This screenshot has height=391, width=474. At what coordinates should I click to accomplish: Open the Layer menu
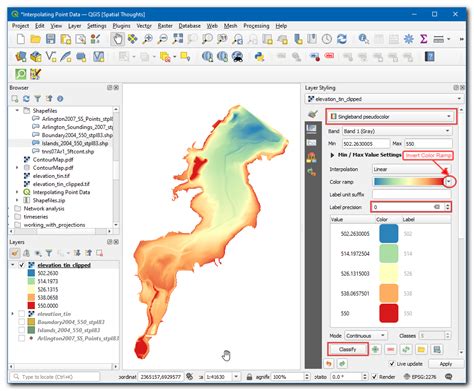74,26
